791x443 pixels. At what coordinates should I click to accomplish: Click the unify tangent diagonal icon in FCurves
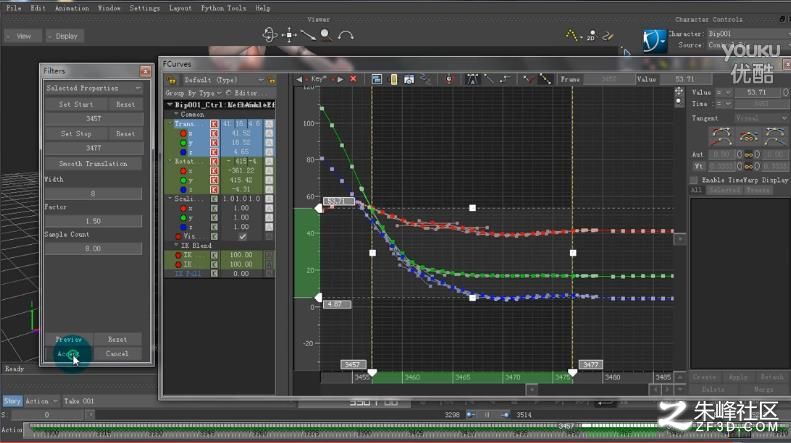[x=545, y=79]
